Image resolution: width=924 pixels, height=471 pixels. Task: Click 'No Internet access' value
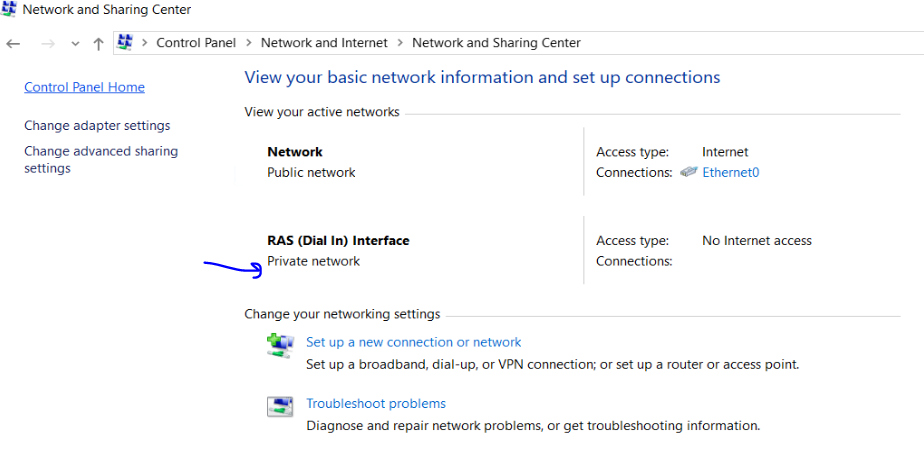tap(757, 241)
